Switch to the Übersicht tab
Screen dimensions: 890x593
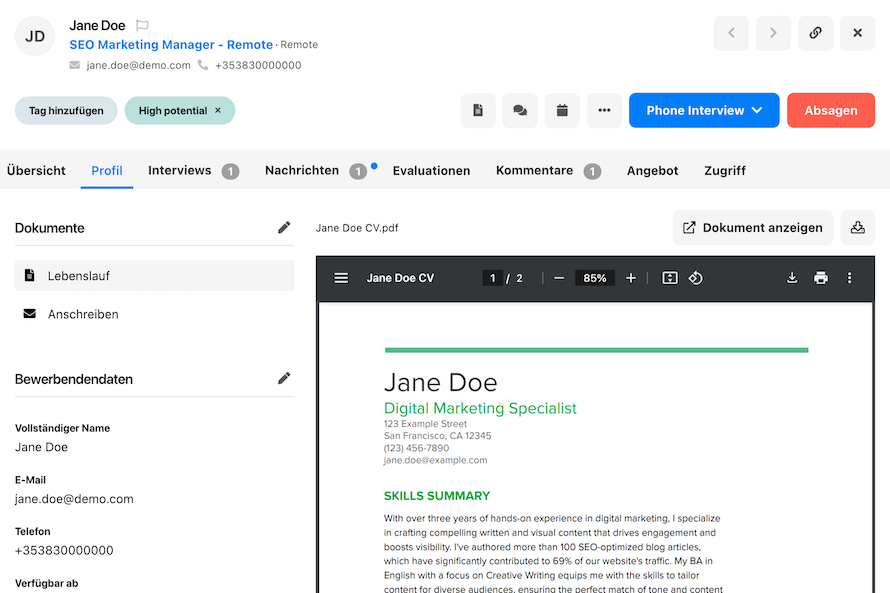click(36, 171)
